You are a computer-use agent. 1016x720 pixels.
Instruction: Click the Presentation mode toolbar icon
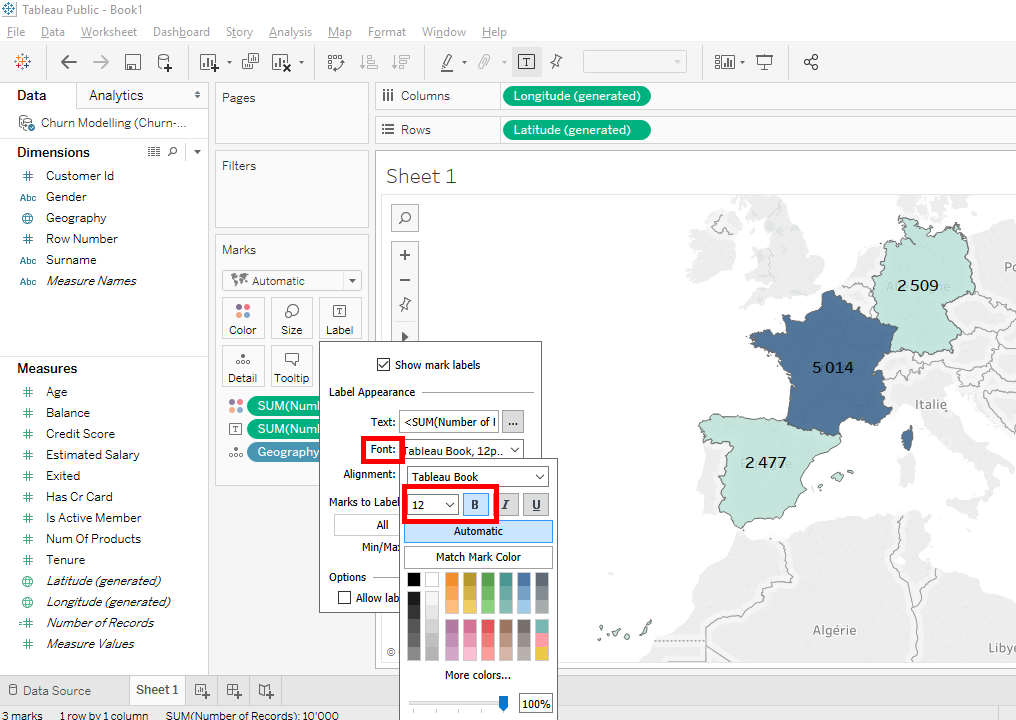point(765,62)
